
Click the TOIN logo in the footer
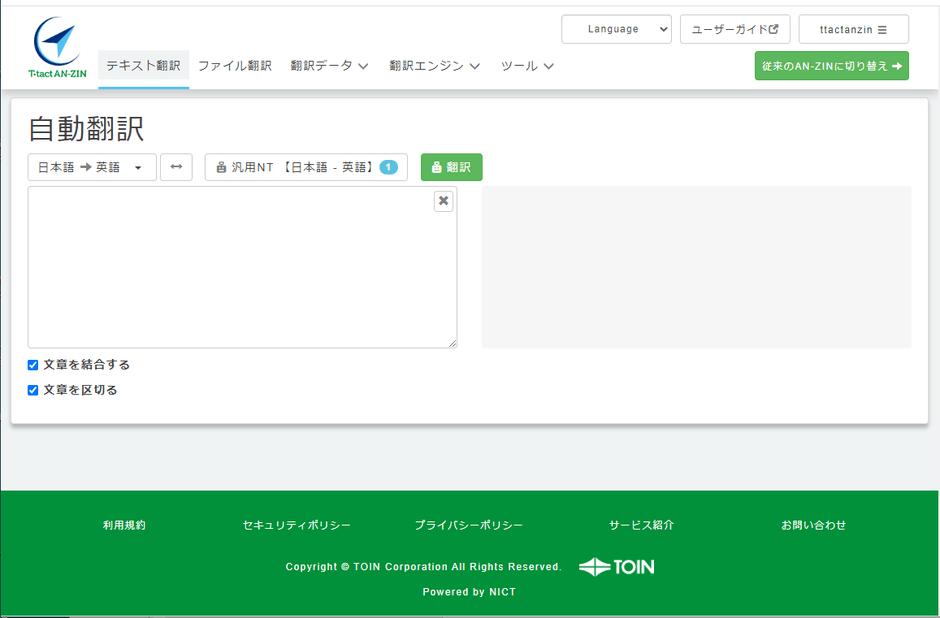coord(617,567)
